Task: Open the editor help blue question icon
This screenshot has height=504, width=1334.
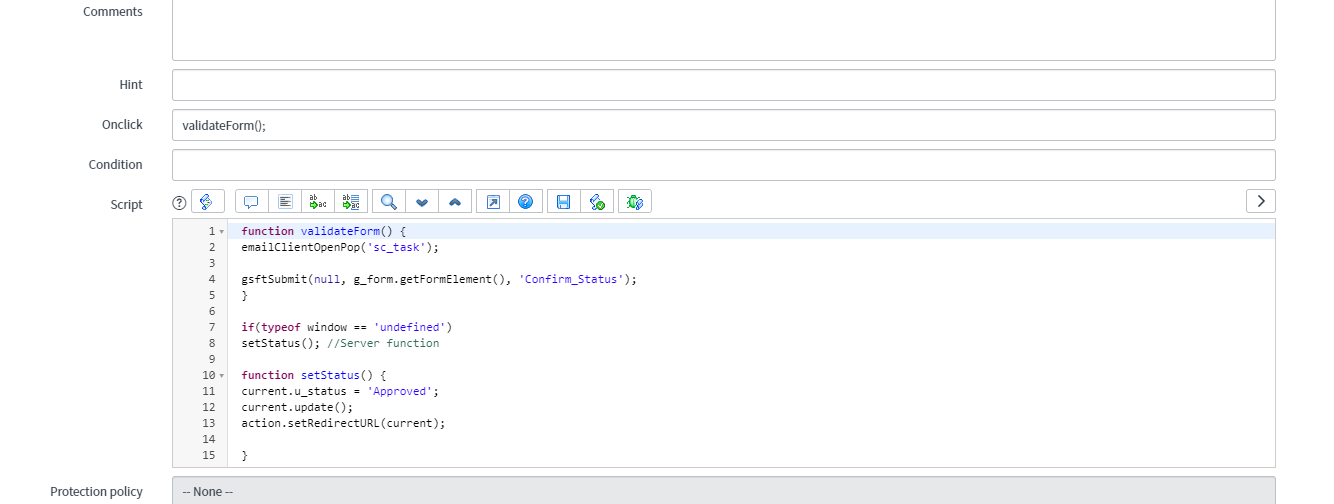Action: [525, 202]
